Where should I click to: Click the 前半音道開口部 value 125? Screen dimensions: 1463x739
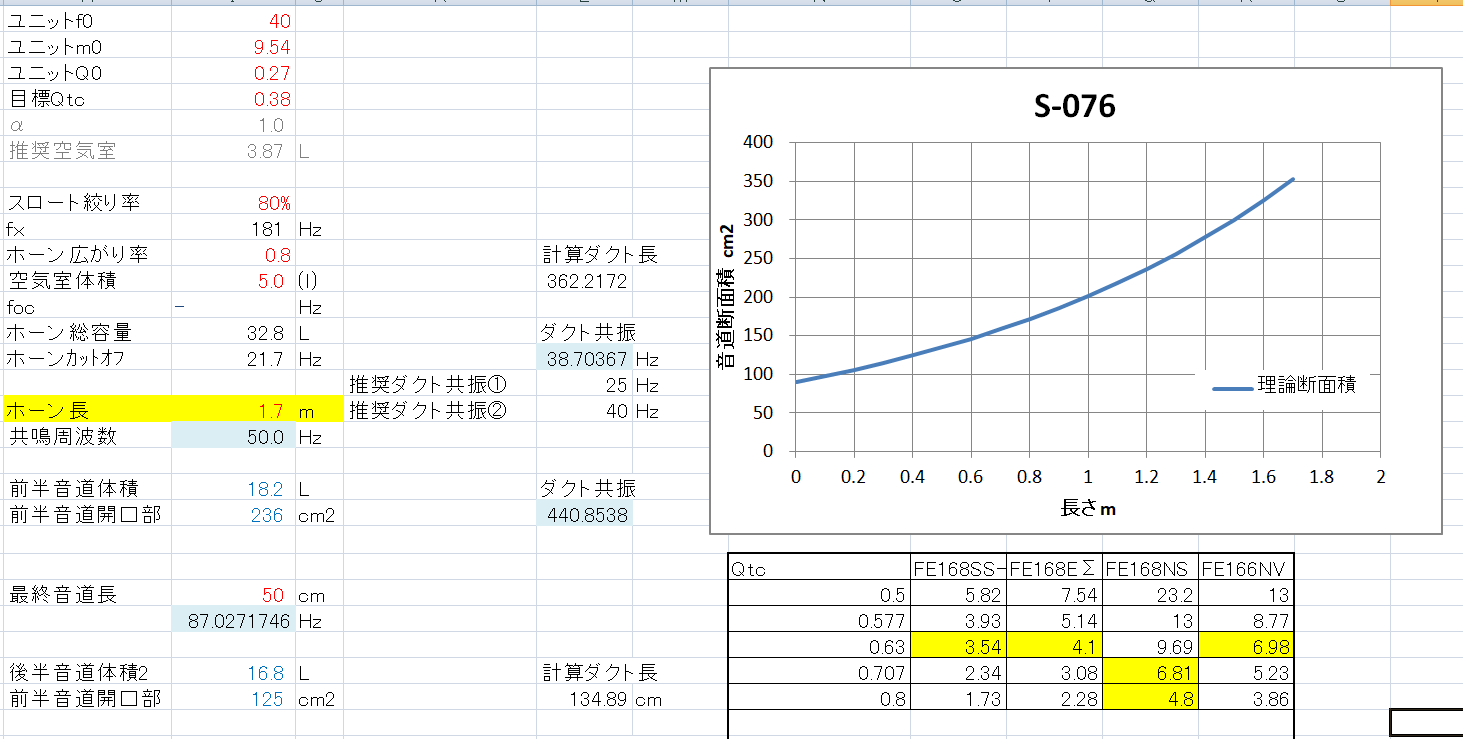pyautogui.click(x=233, y=699)
